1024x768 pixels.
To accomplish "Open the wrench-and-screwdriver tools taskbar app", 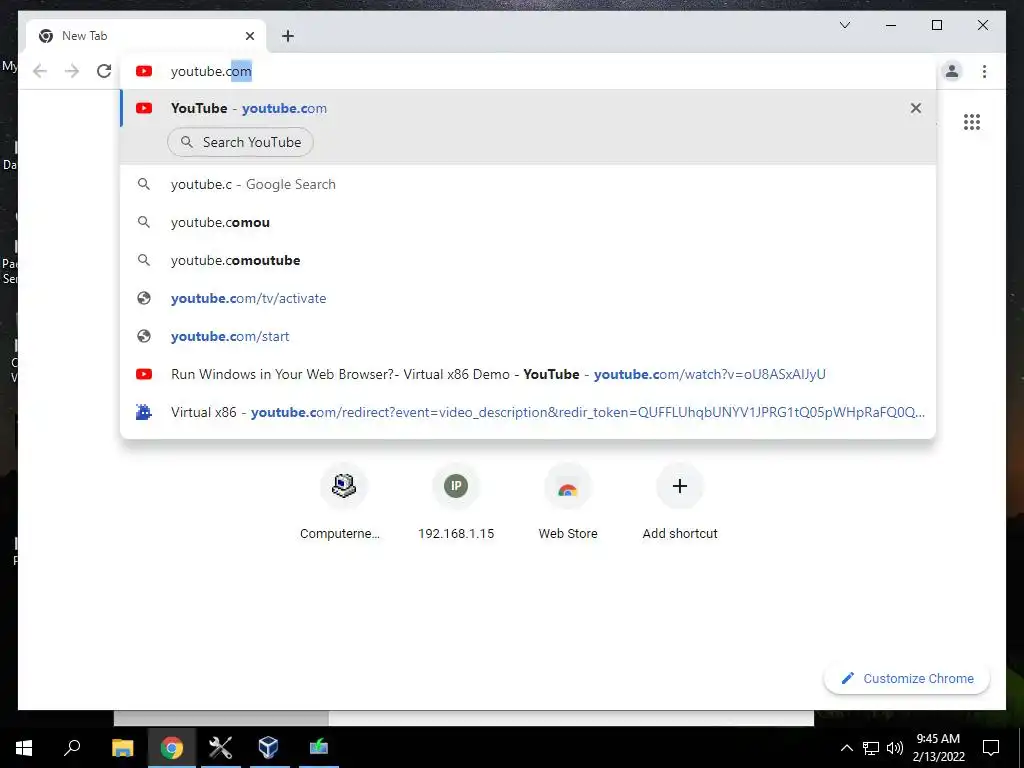I will tap(221, 748).
